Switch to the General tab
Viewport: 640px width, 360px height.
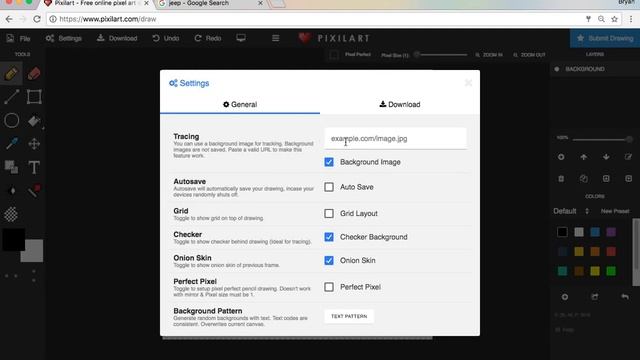240,104
